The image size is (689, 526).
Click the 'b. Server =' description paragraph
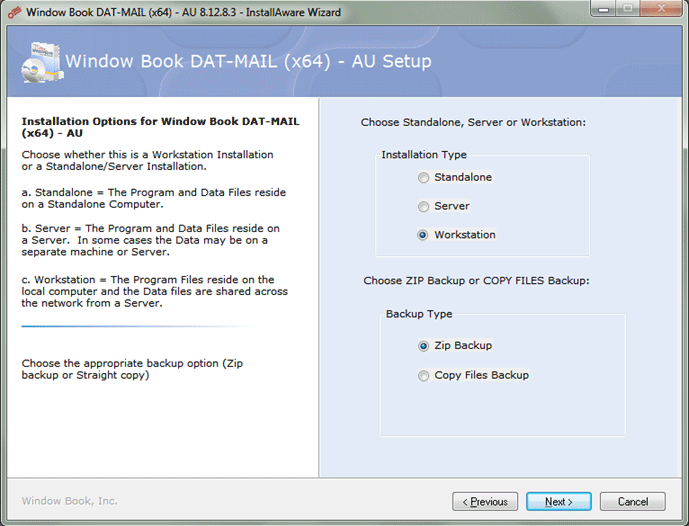[151, 240]
